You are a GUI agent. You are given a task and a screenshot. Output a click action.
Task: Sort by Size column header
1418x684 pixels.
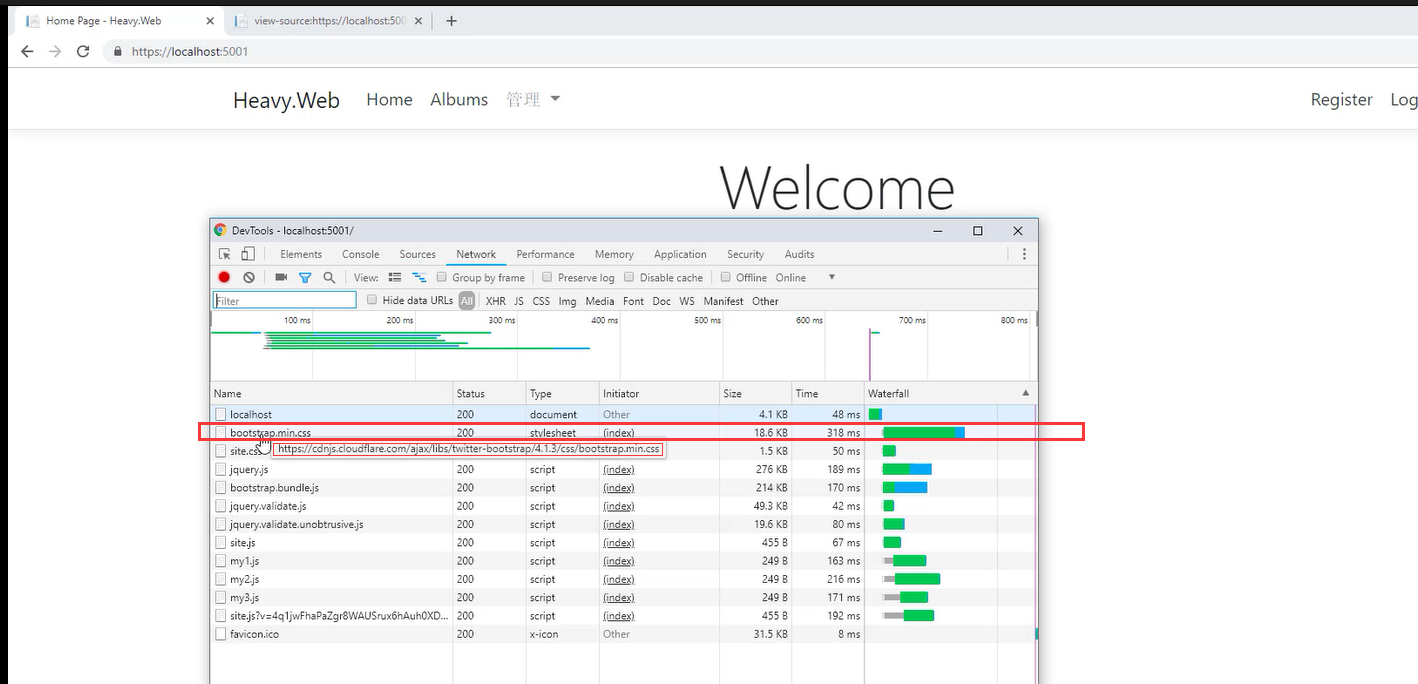tap(756, 393)
